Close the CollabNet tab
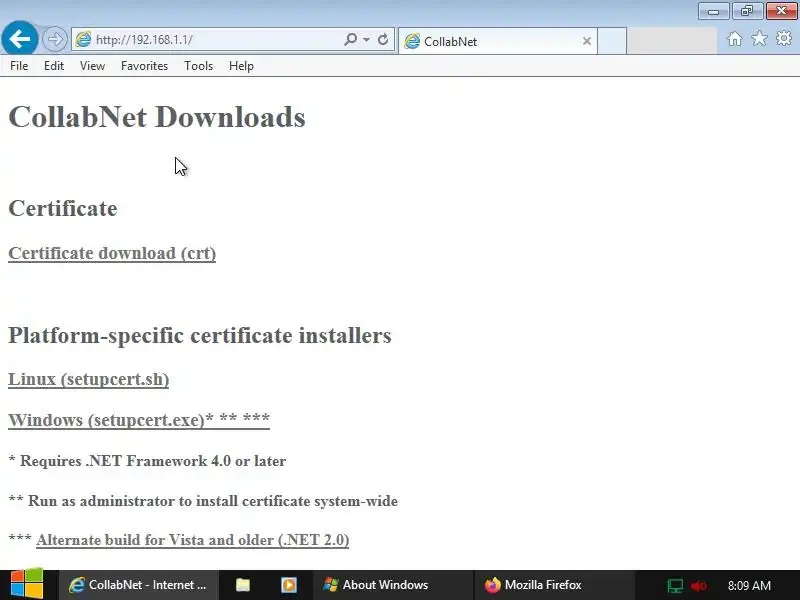Viewport: 800px width, 600px height. point(587,41)
